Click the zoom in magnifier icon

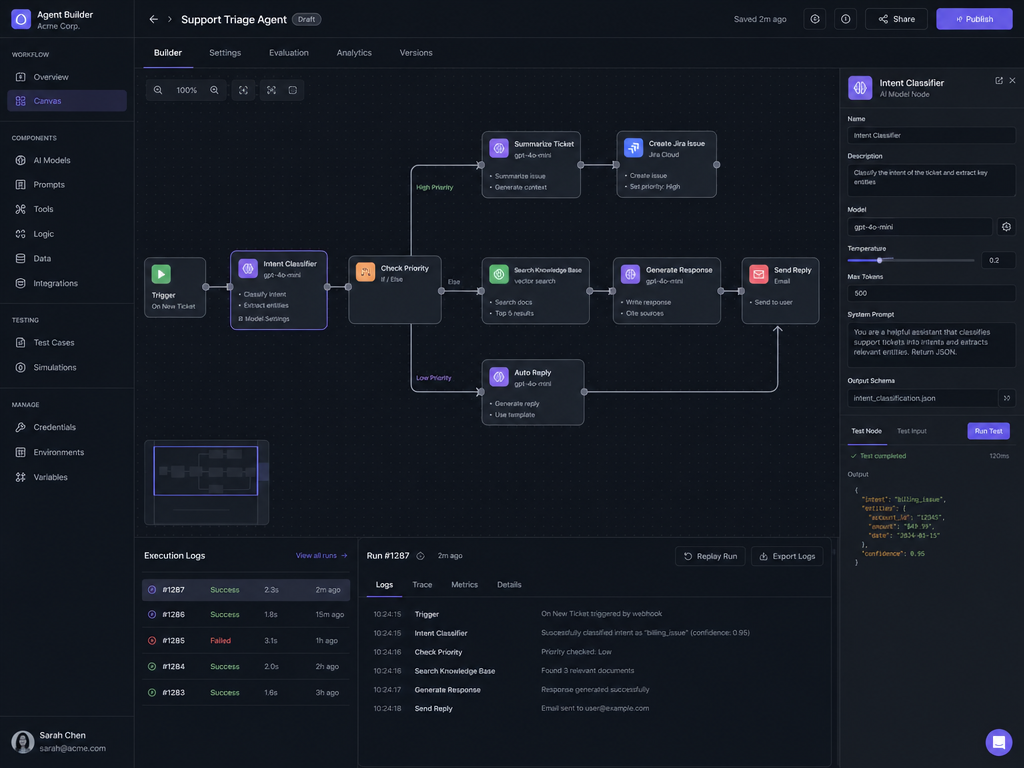click(x=214, y=90)
